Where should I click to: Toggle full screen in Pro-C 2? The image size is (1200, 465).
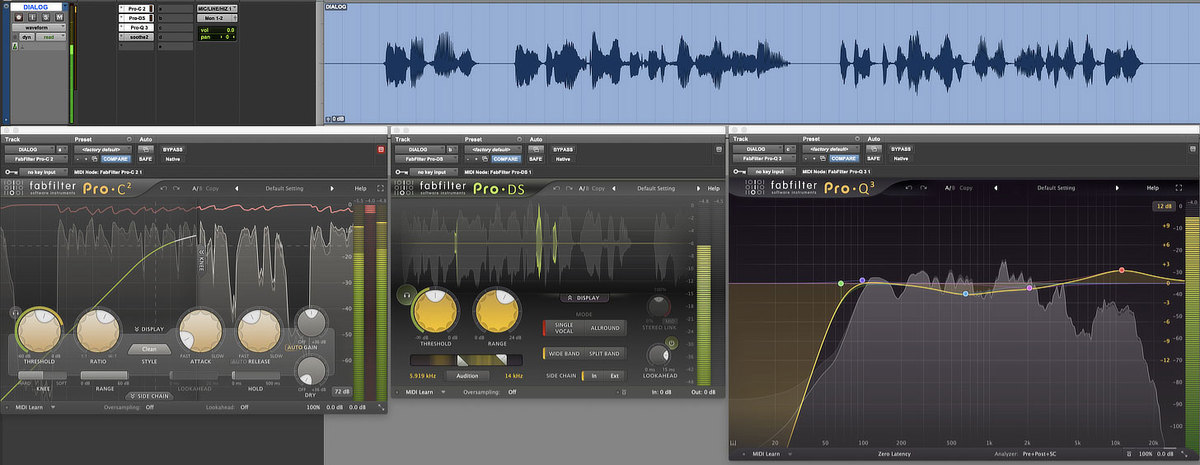tap(380, 188)
